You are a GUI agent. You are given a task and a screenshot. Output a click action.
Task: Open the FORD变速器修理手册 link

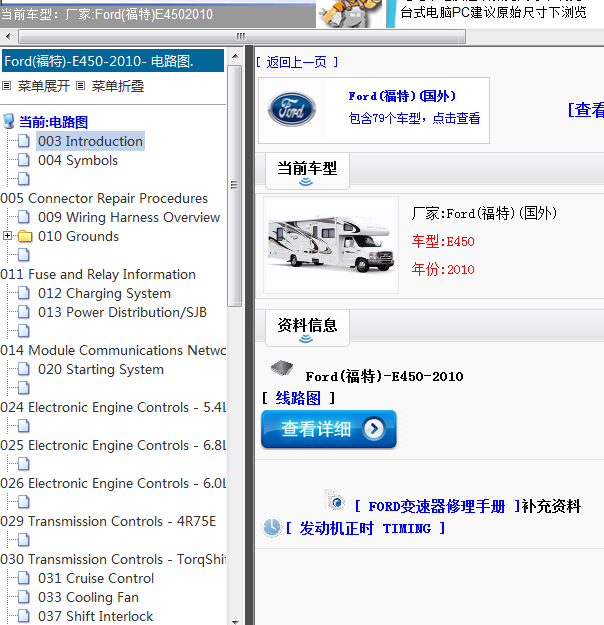437,506
